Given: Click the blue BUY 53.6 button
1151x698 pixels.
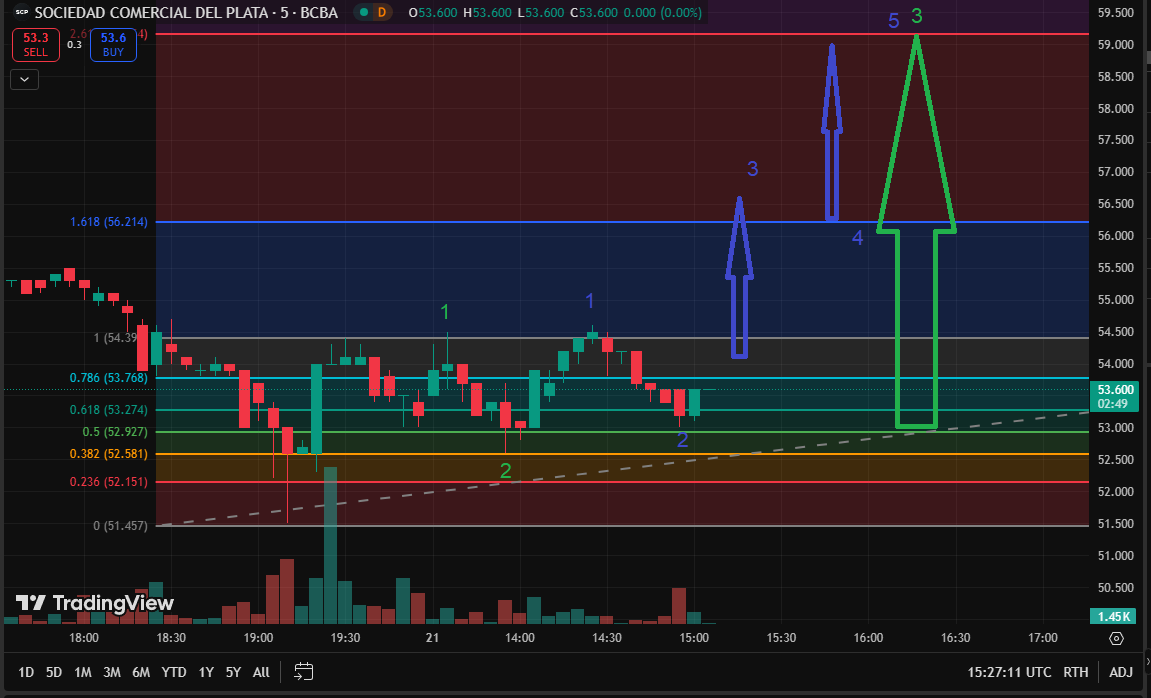Looking at the screenshot, I should click(113, 45).
